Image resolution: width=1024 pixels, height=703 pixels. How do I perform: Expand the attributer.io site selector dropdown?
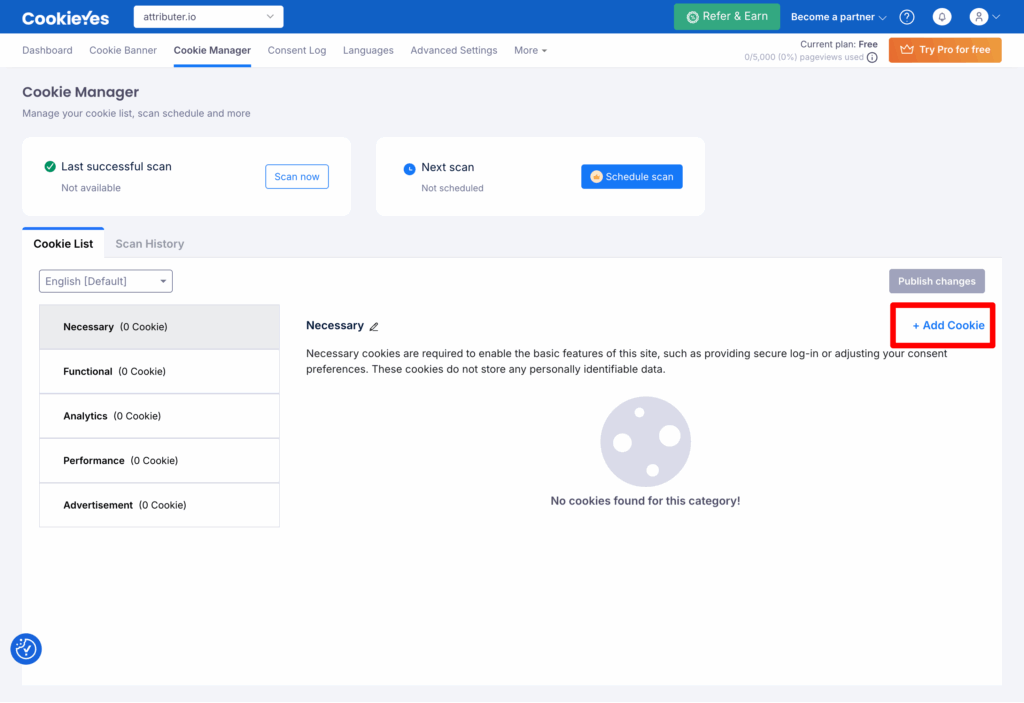coord(208,17)
